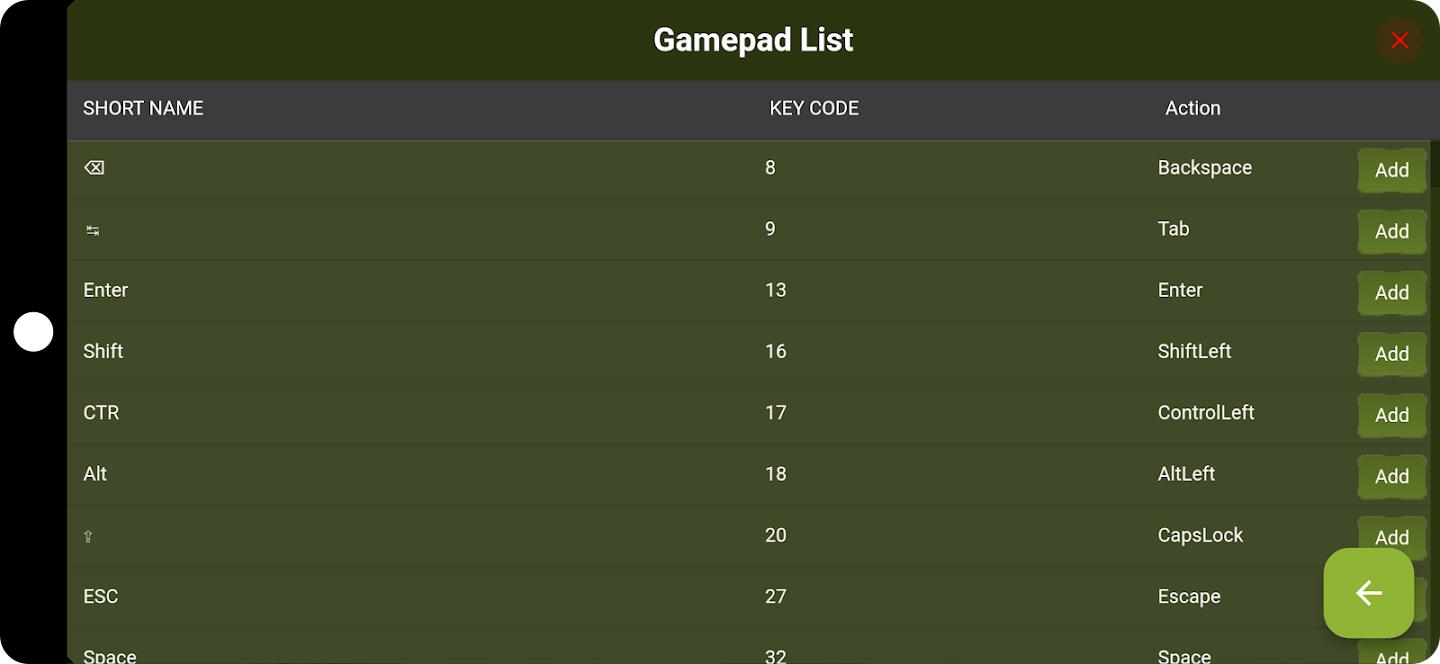Click the tab key symbol icon
1440x664 pixels.
tap(92, 230)
